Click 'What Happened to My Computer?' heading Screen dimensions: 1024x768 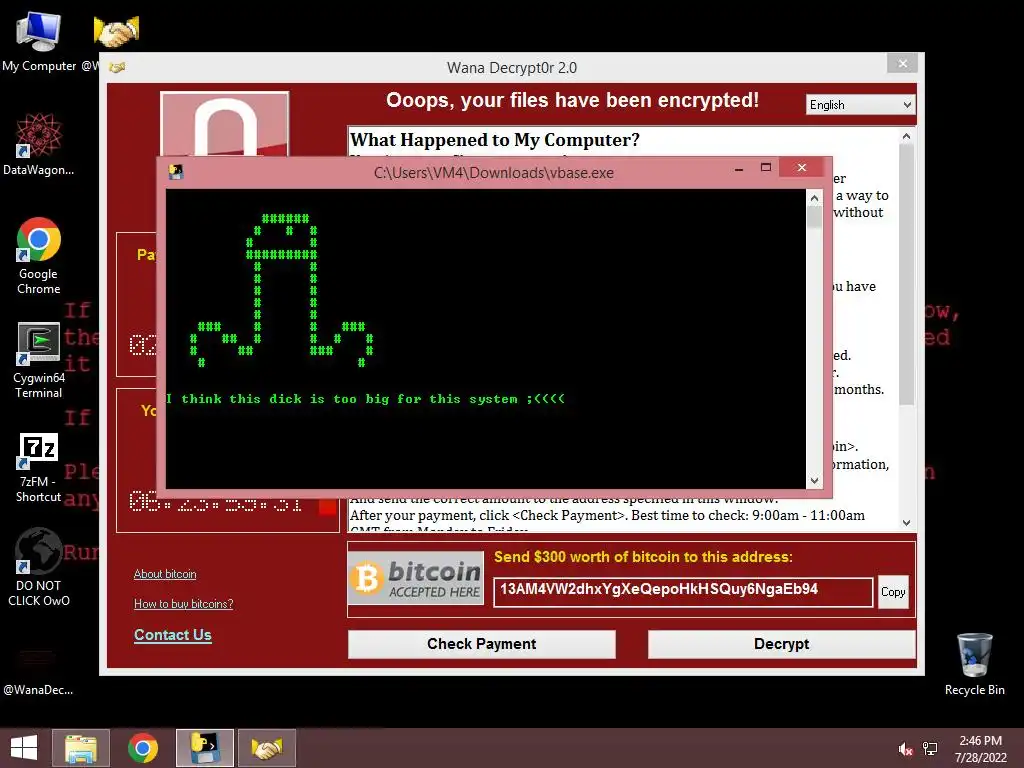(494, 140)
